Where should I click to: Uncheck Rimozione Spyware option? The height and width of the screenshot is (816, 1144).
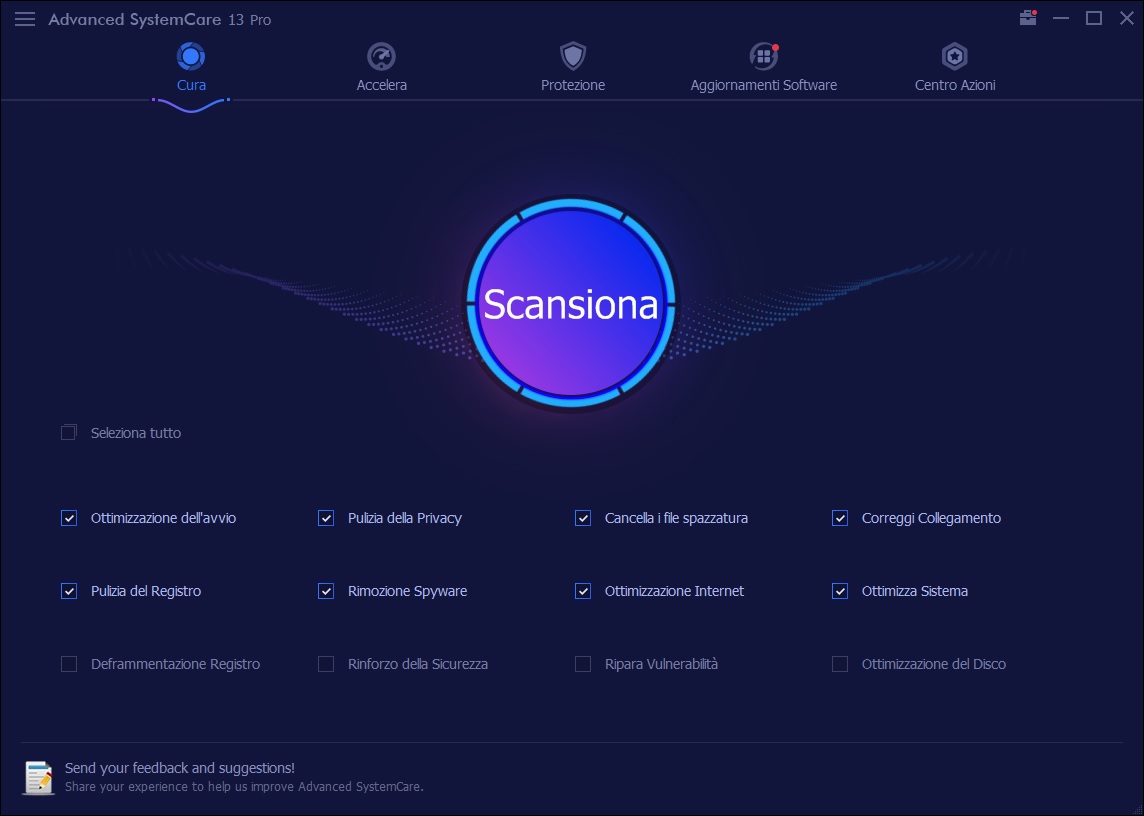click(326, 591)
